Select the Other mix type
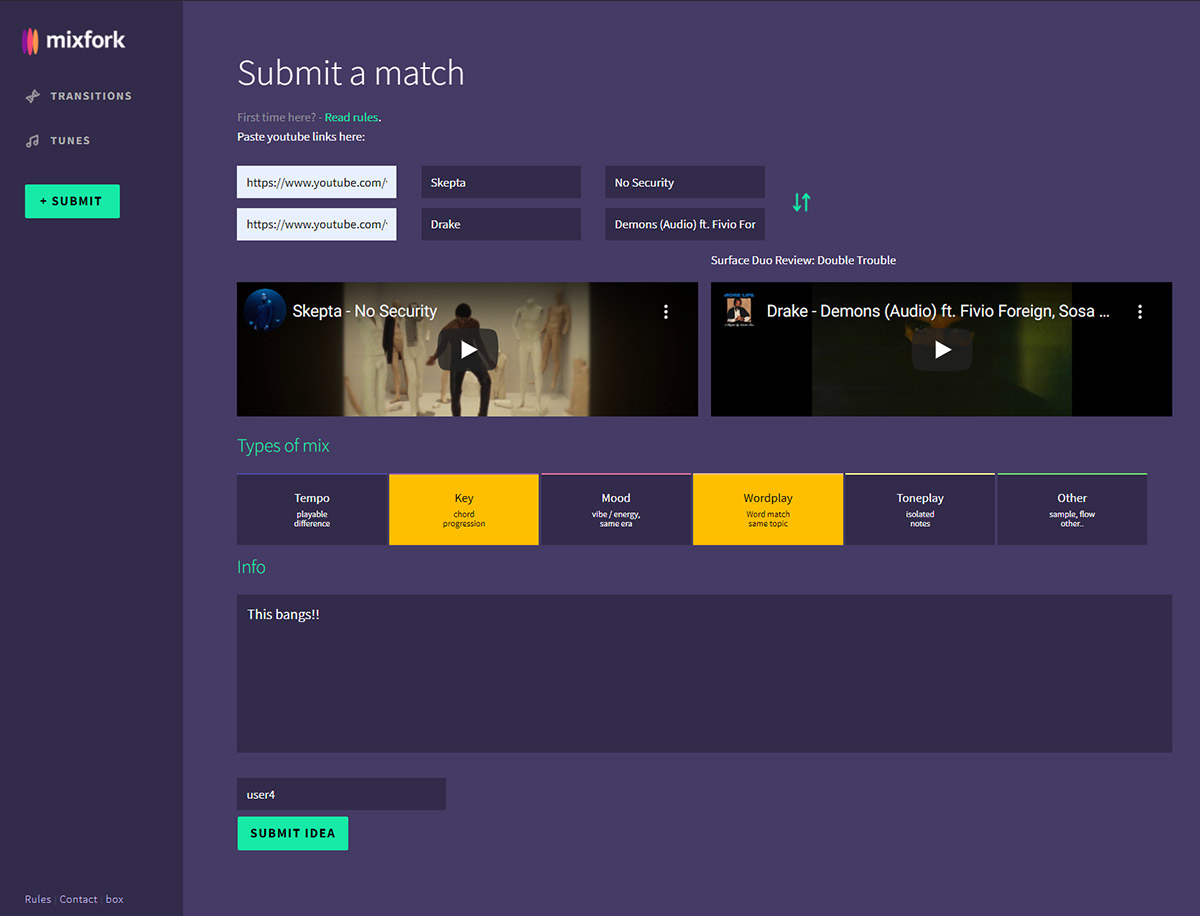The width and height of the screenshot is (1200, 916). 1072,510
